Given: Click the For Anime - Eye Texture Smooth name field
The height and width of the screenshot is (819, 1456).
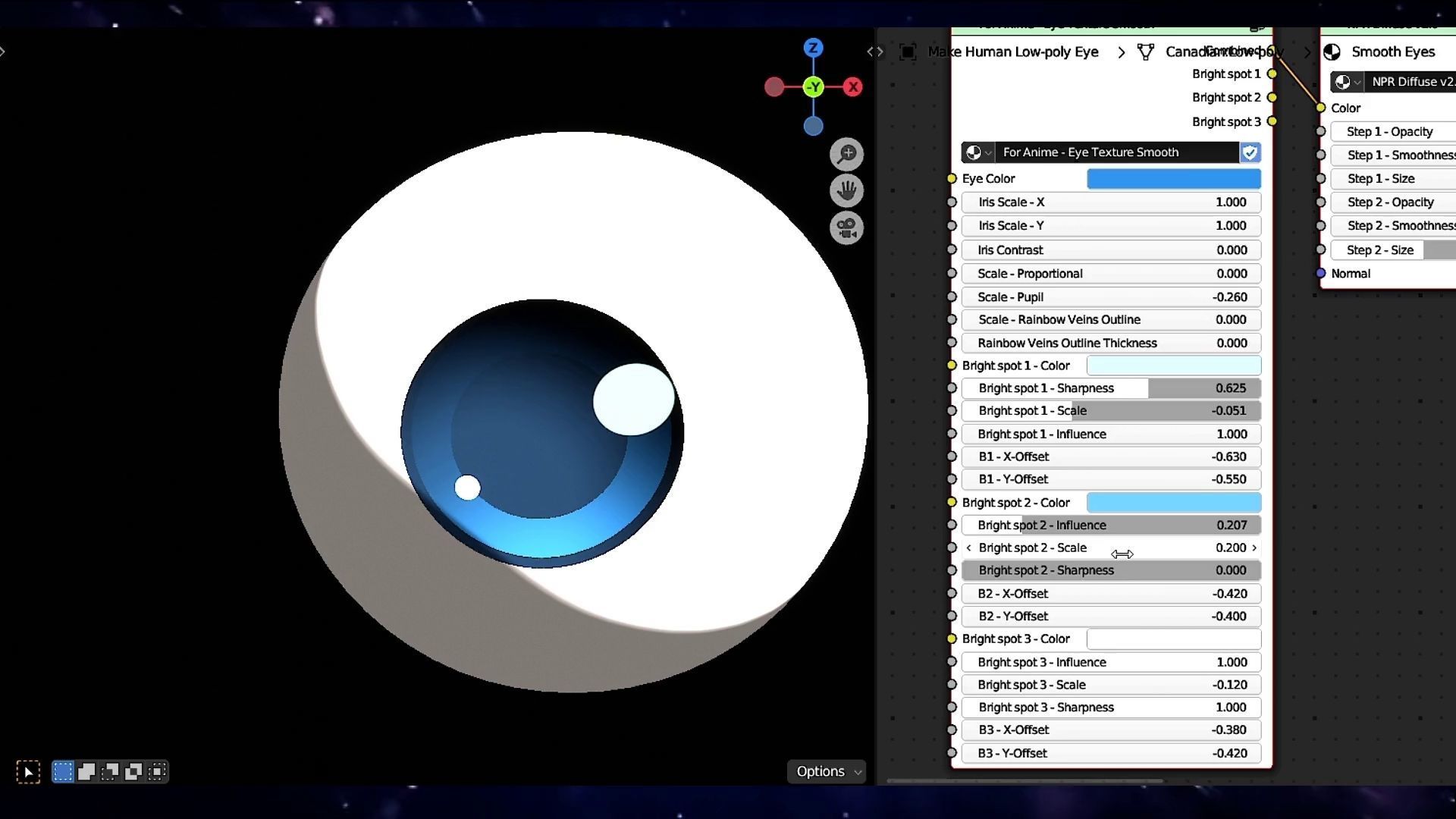Looking at the screenshot, I should (x=1117, y=152).
